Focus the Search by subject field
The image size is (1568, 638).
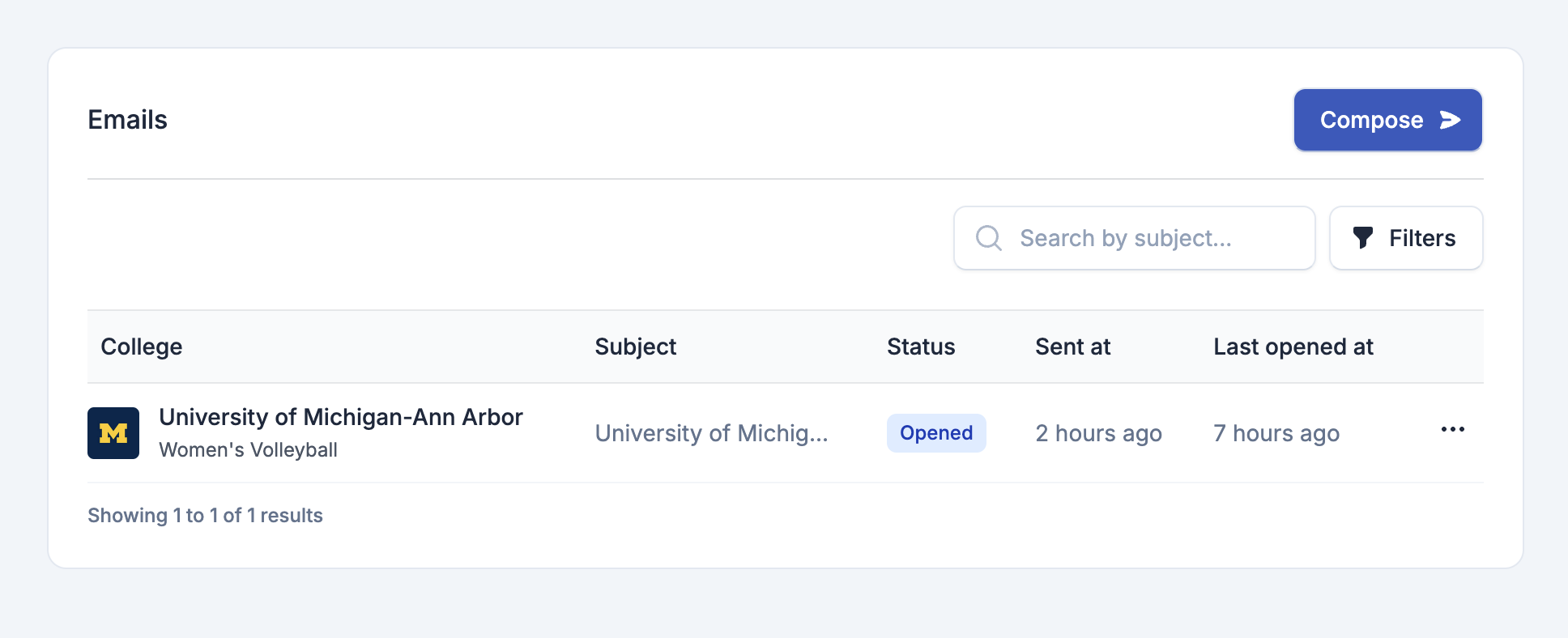[x=1134, y=238]
